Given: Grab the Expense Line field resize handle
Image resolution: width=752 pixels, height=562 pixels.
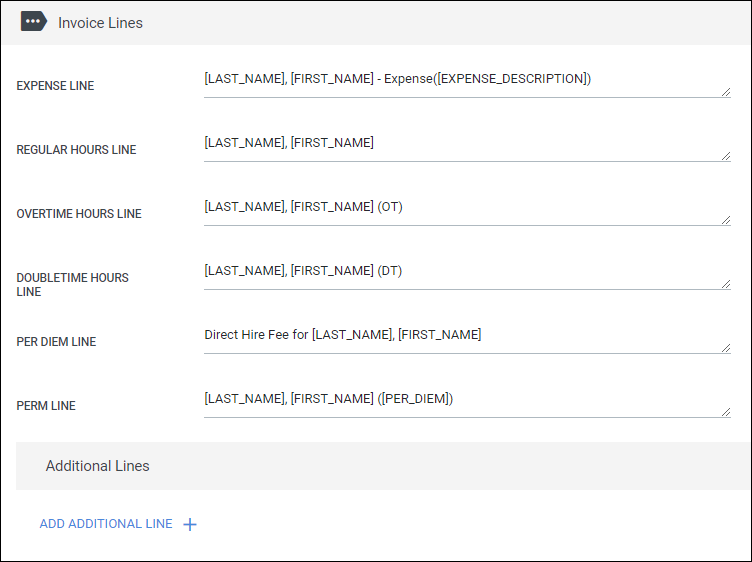Looking at the screenshot, I should click(x=725, y=92).
